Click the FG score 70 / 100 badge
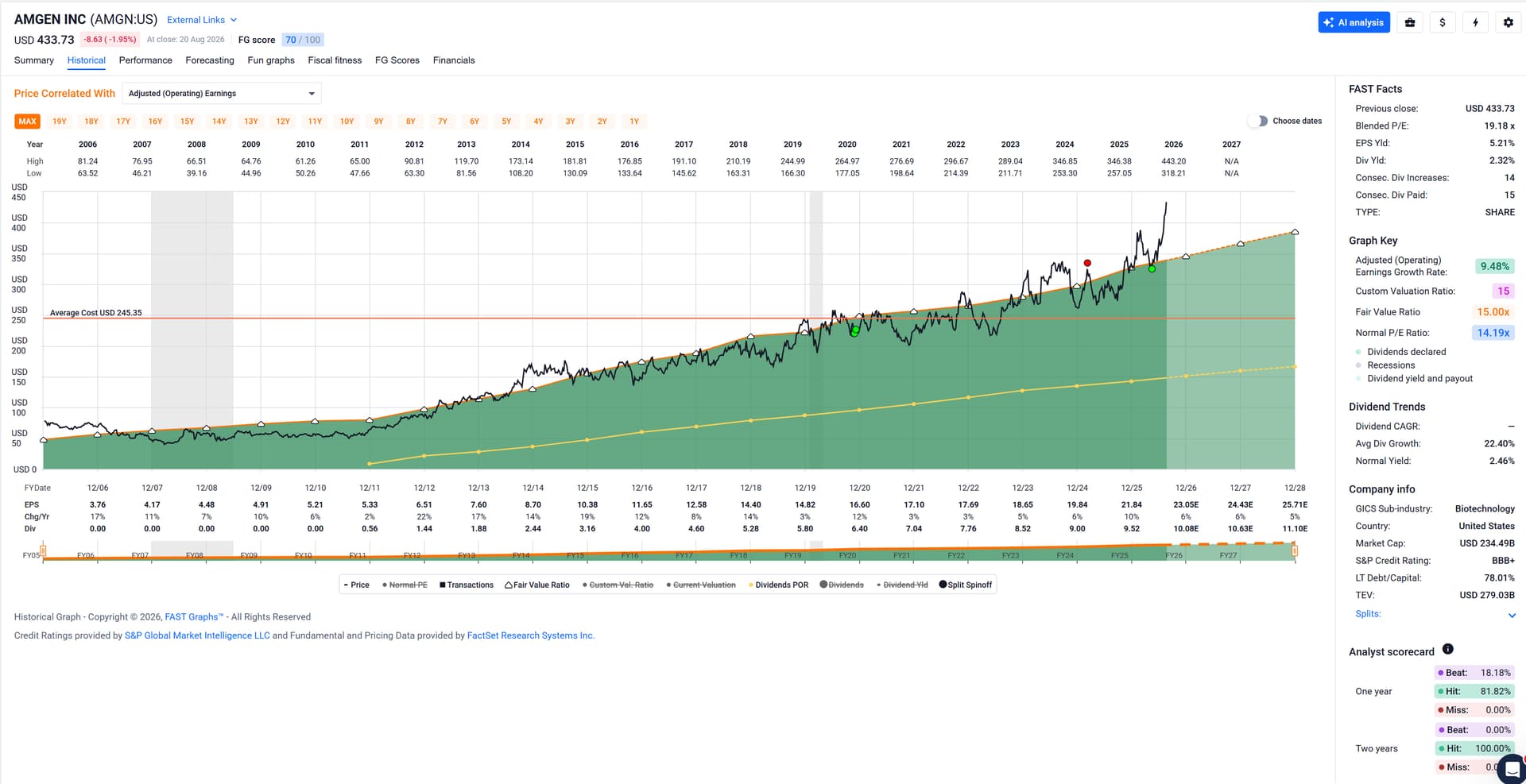1526x784 pixels. coord(303,40)
